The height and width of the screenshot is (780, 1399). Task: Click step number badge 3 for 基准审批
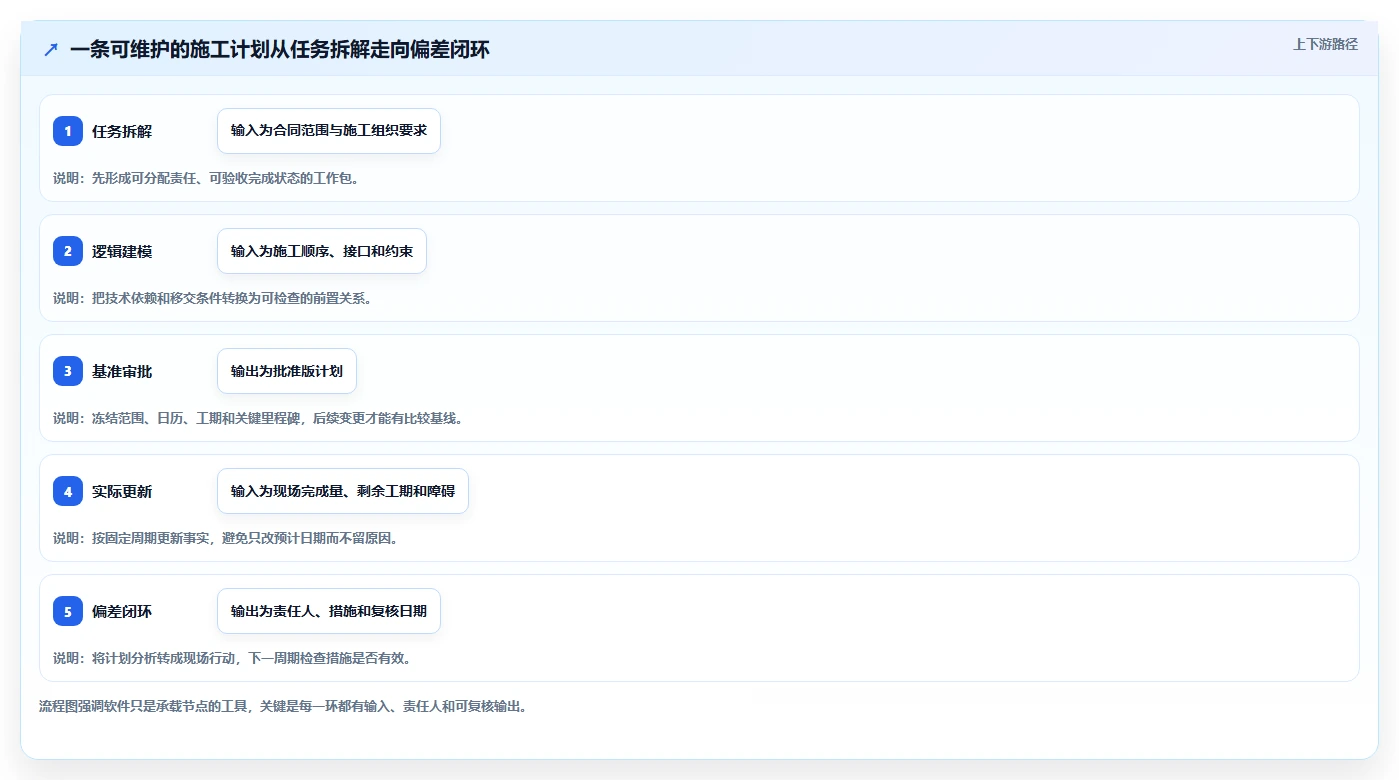tap(68, 371)
